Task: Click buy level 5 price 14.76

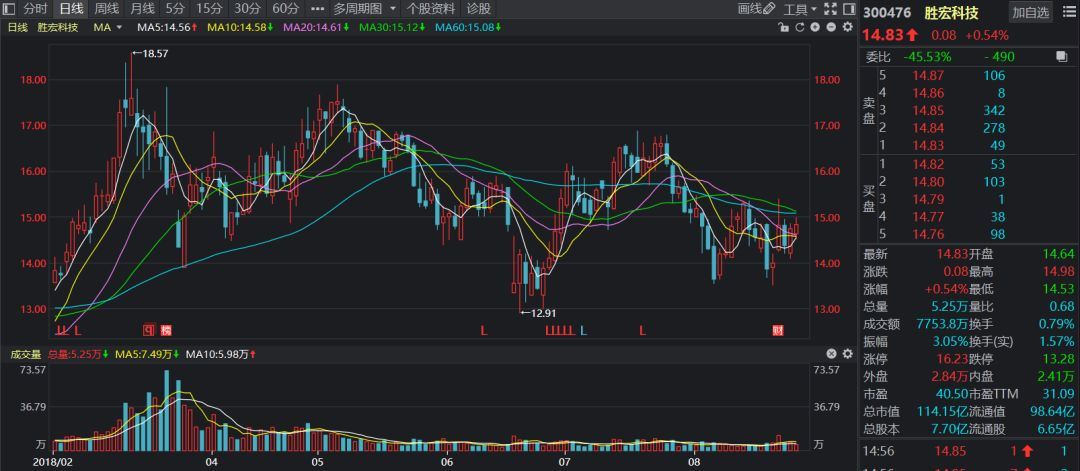Action: click(926, 235)
